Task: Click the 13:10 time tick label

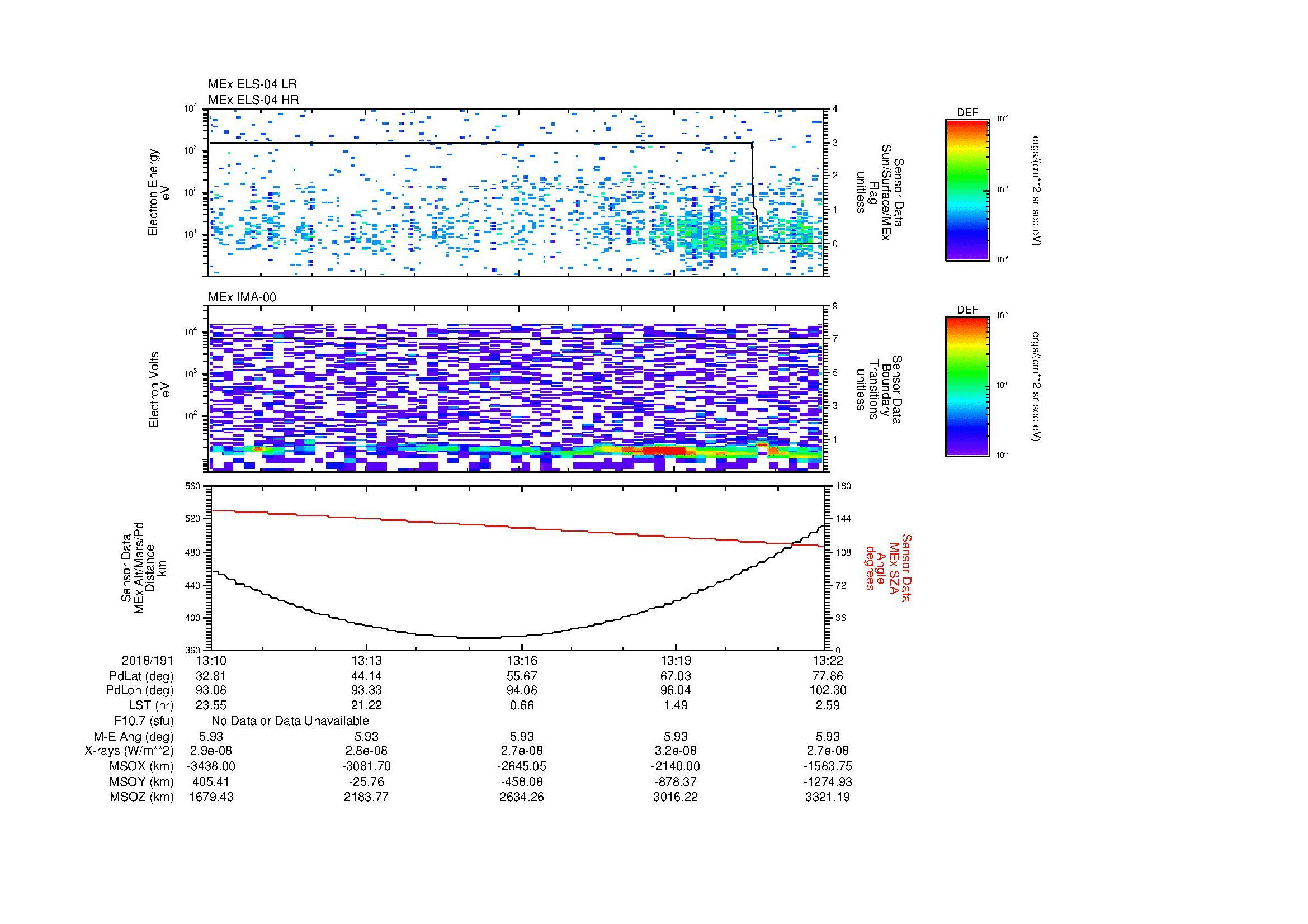Action: (210, 660)
